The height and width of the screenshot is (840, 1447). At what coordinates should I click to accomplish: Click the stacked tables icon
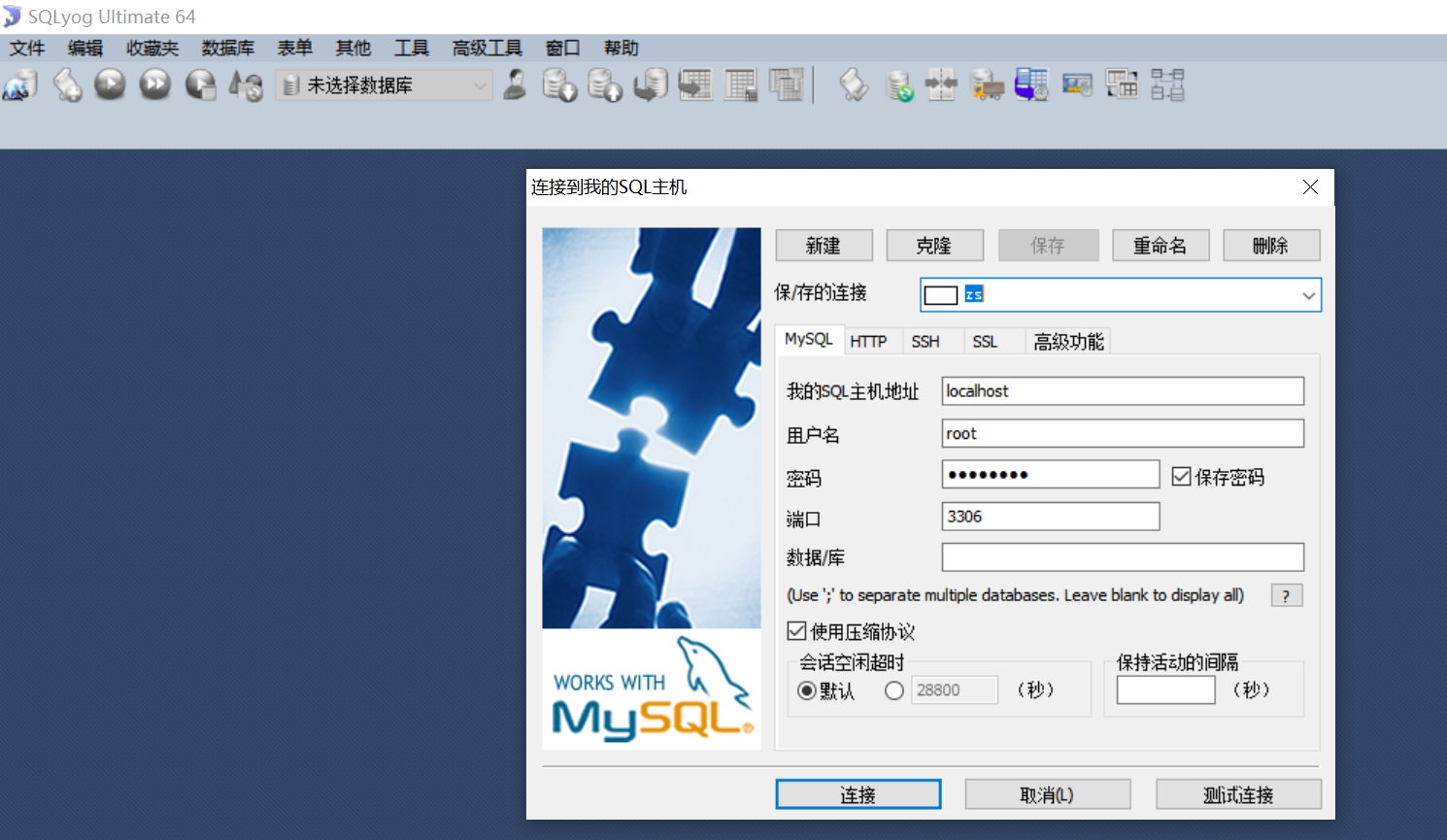[786, 85]
